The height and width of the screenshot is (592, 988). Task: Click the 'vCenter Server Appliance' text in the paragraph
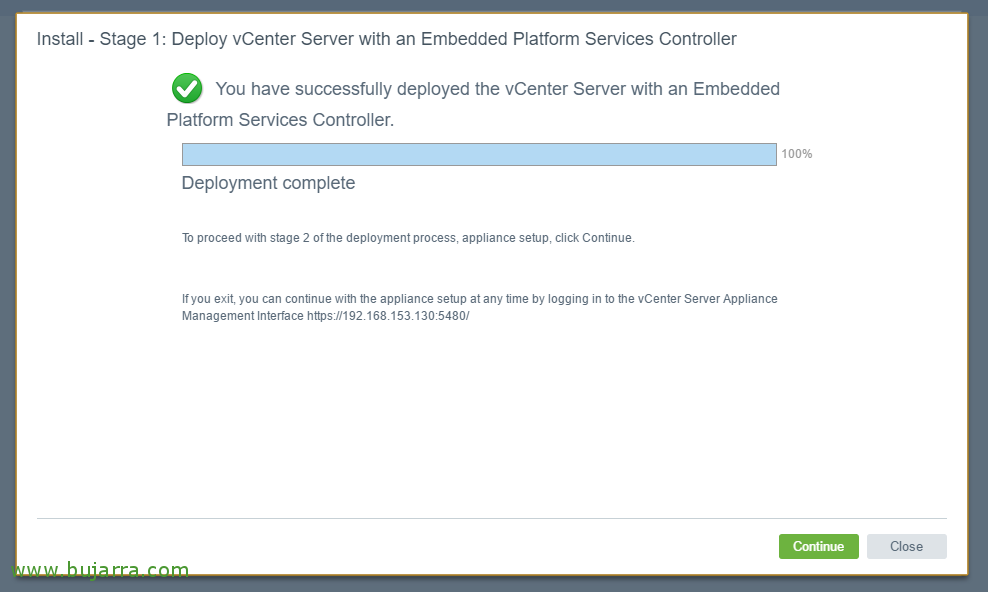point(708,299)
